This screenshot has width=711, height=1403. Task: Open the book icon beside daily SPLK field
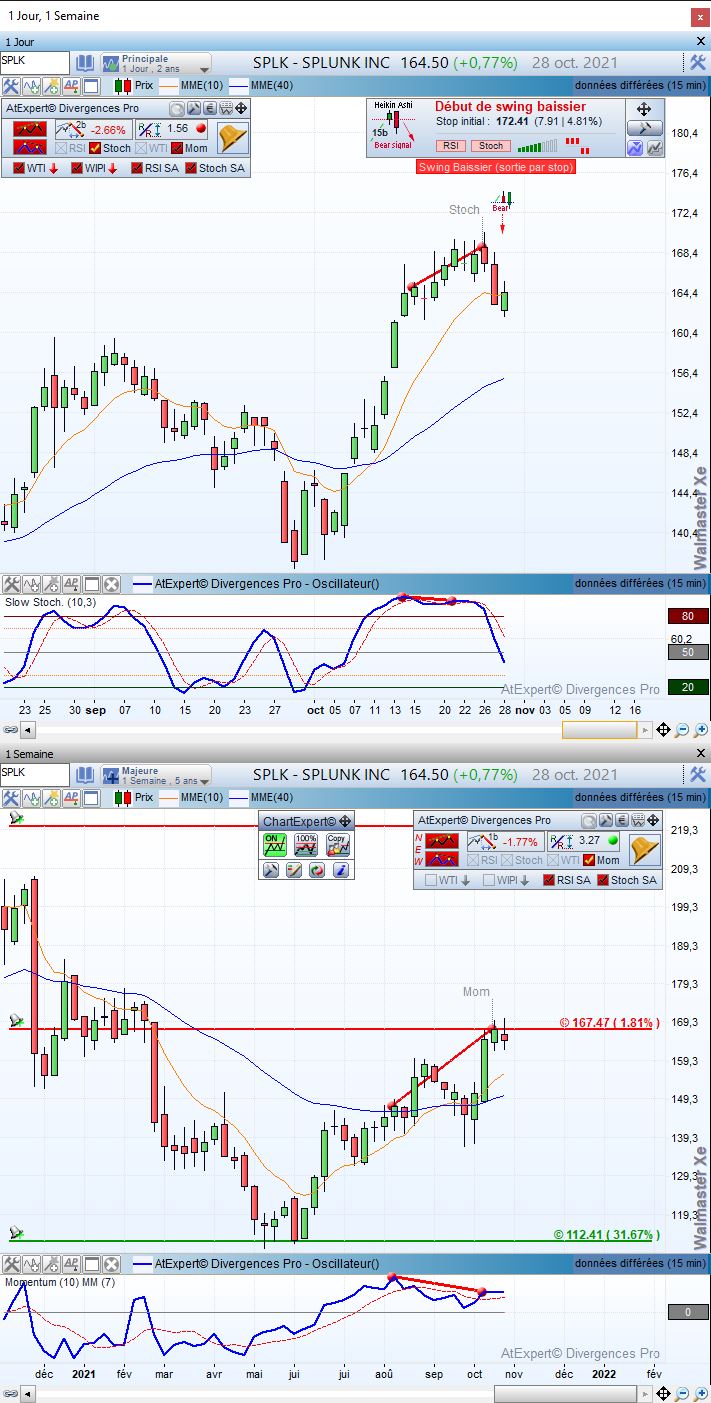click(85, 62)
